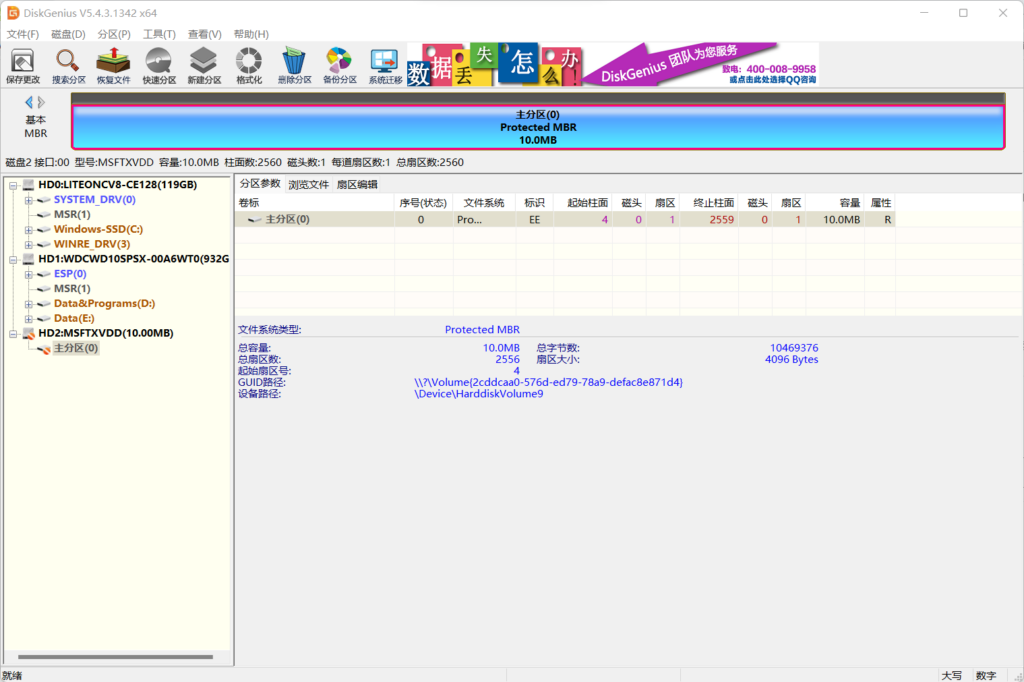Collapse the HD1:WDCWD10SPSX disk node

(13, 260)
